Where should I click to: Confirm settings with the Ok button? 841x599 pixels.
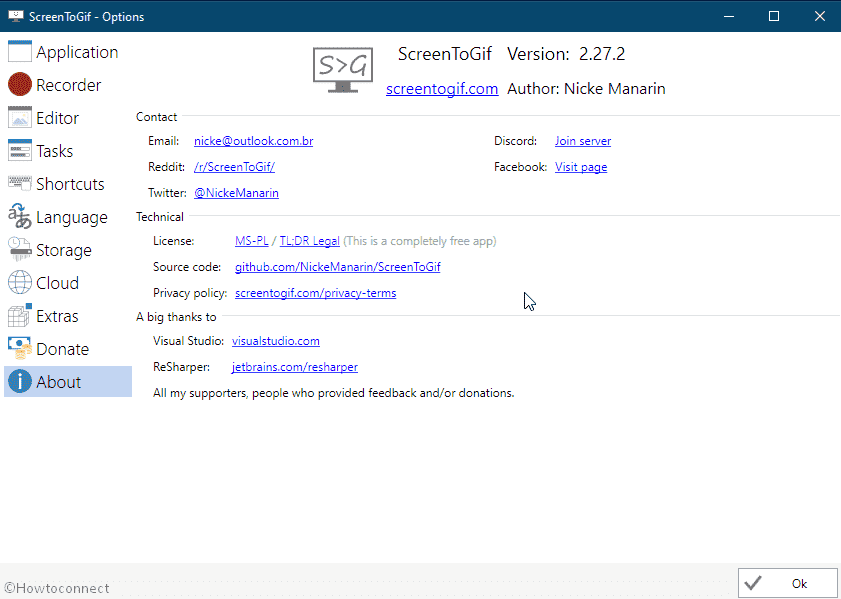click(x=788, y=583)
